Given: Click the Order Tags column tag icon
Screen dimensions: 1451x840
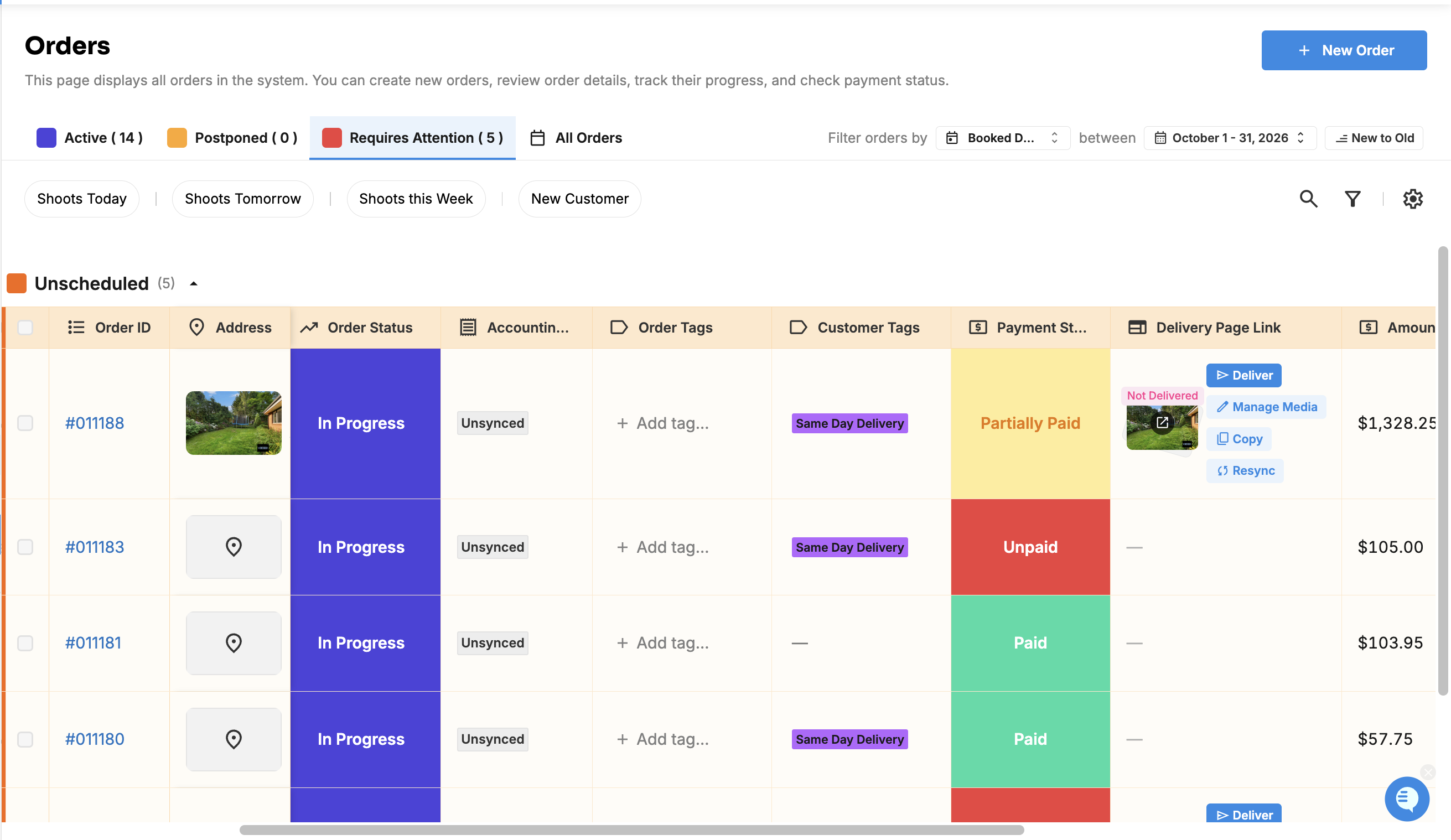Looking at the screenshot, I should click(618, 327).
